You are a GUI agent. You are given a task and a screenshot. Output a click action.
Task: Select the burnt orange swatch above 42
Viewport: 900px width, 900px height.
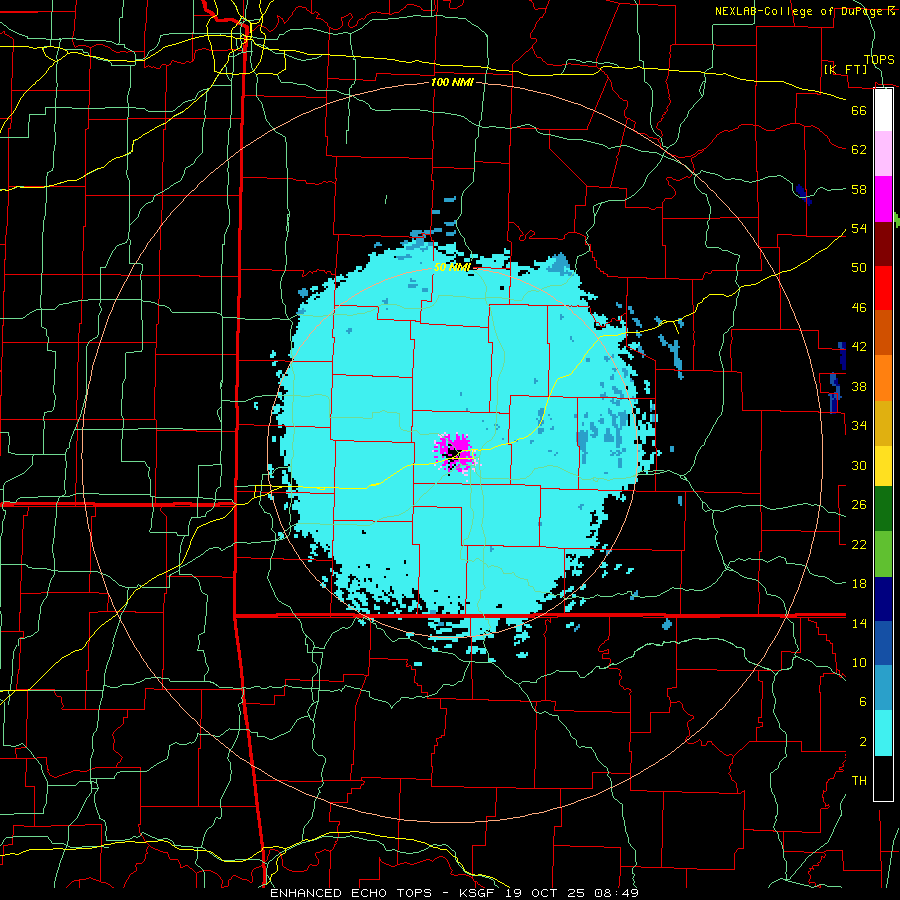883,333
